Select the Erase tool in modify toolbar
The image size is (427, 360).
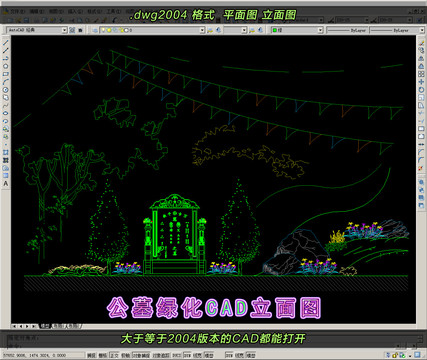tap(421, 43)
